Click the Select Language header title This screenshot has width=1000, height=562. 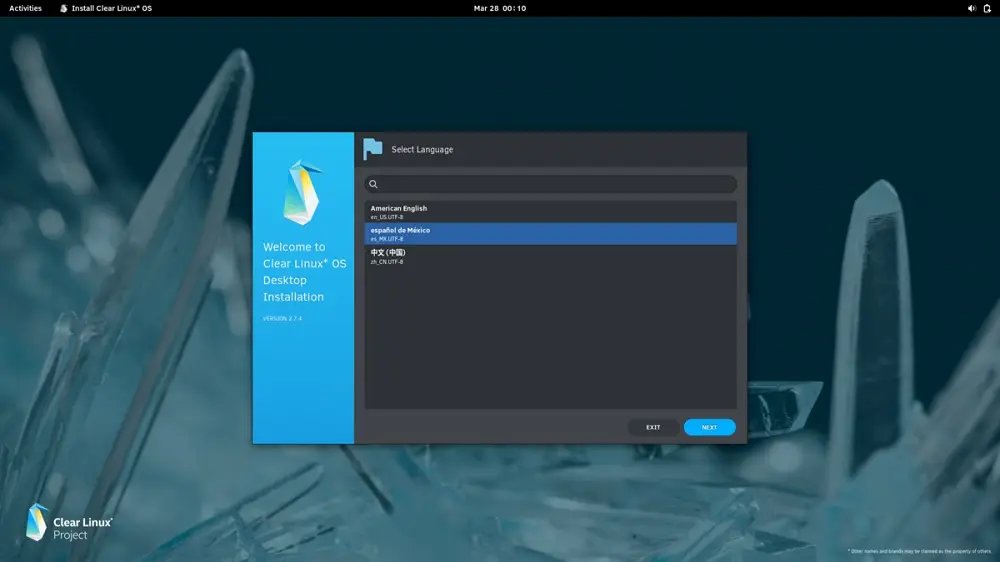point(422,150)
